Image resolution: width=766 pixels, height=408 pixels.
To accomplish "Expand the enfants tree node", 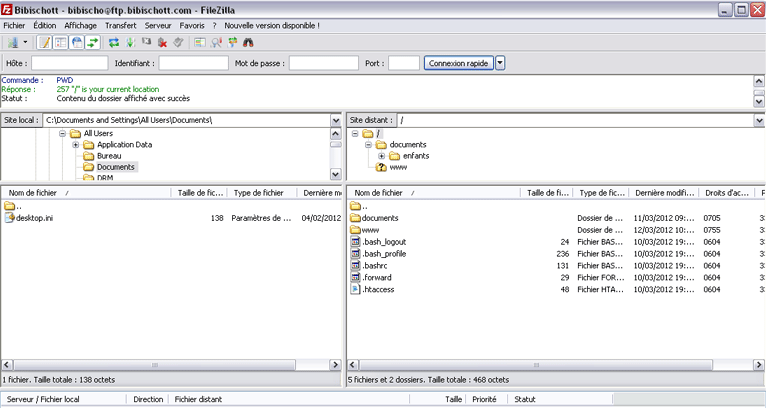I will 382,156.
